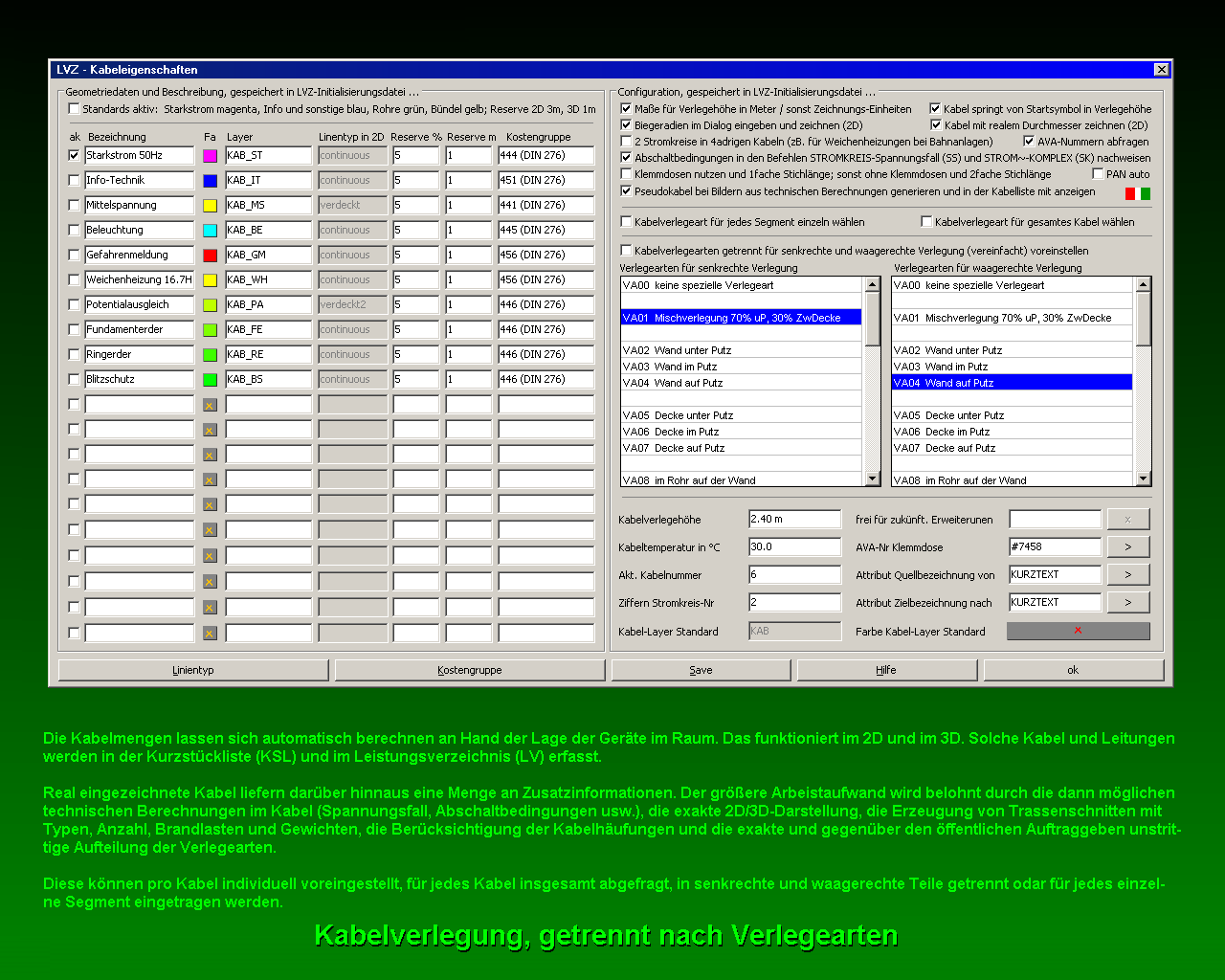Click the senkrechte Verlegearten scrollbar track
This screenshot has width=1225, height=980.
(x=872, y=409)
